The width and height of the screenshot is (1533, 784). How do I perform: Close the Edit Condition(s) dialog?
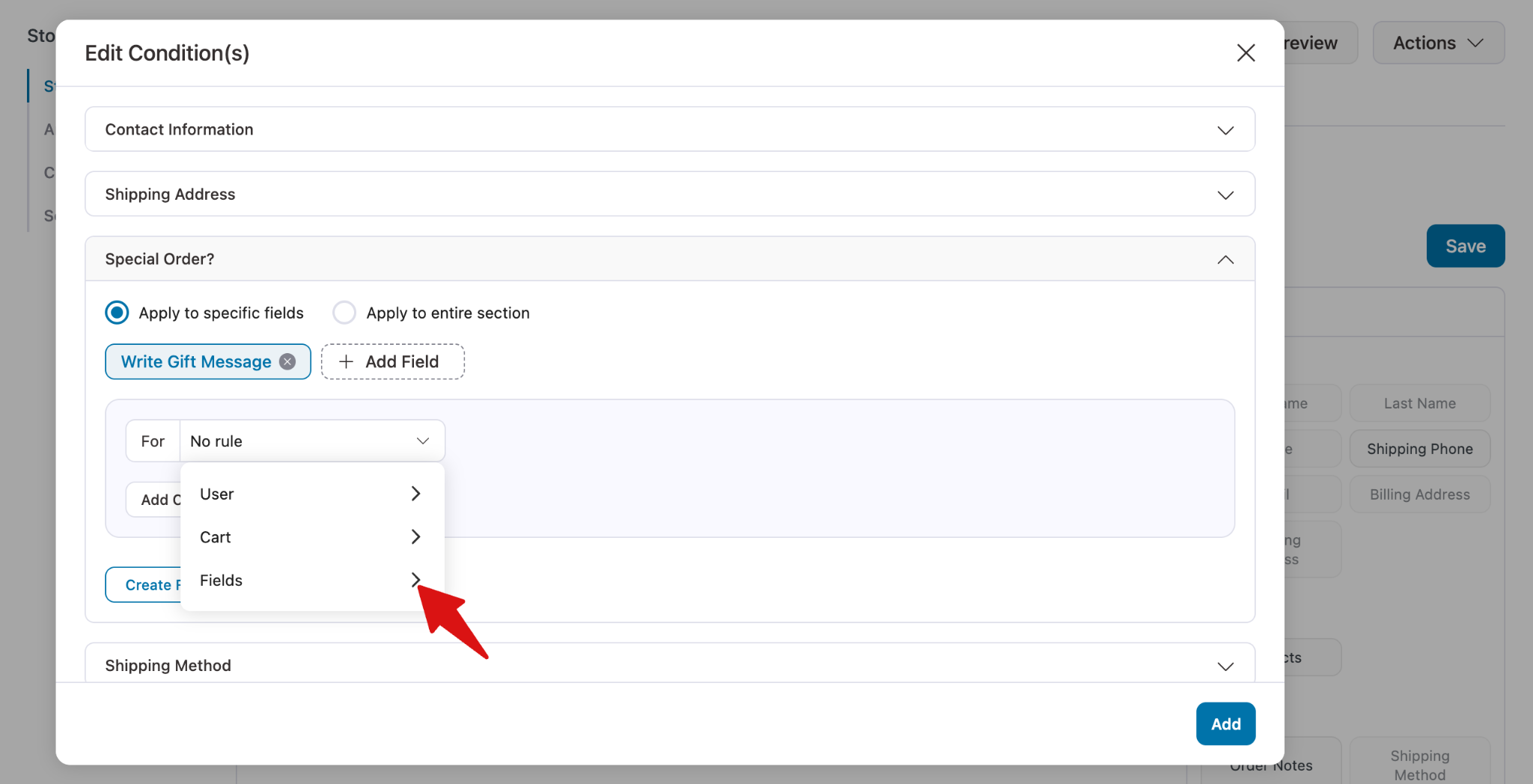pos(1246,53)
